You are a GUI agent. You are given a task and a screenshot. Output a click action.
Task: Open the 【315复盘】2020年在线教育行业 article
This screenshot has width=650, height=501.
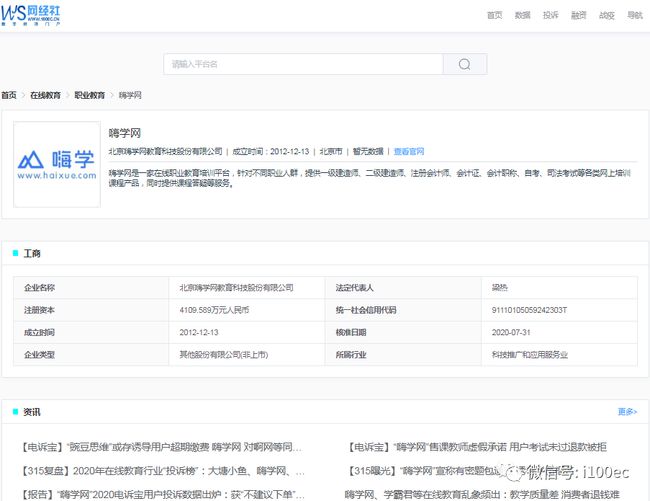pyautogui.click(x=162, y=471)
